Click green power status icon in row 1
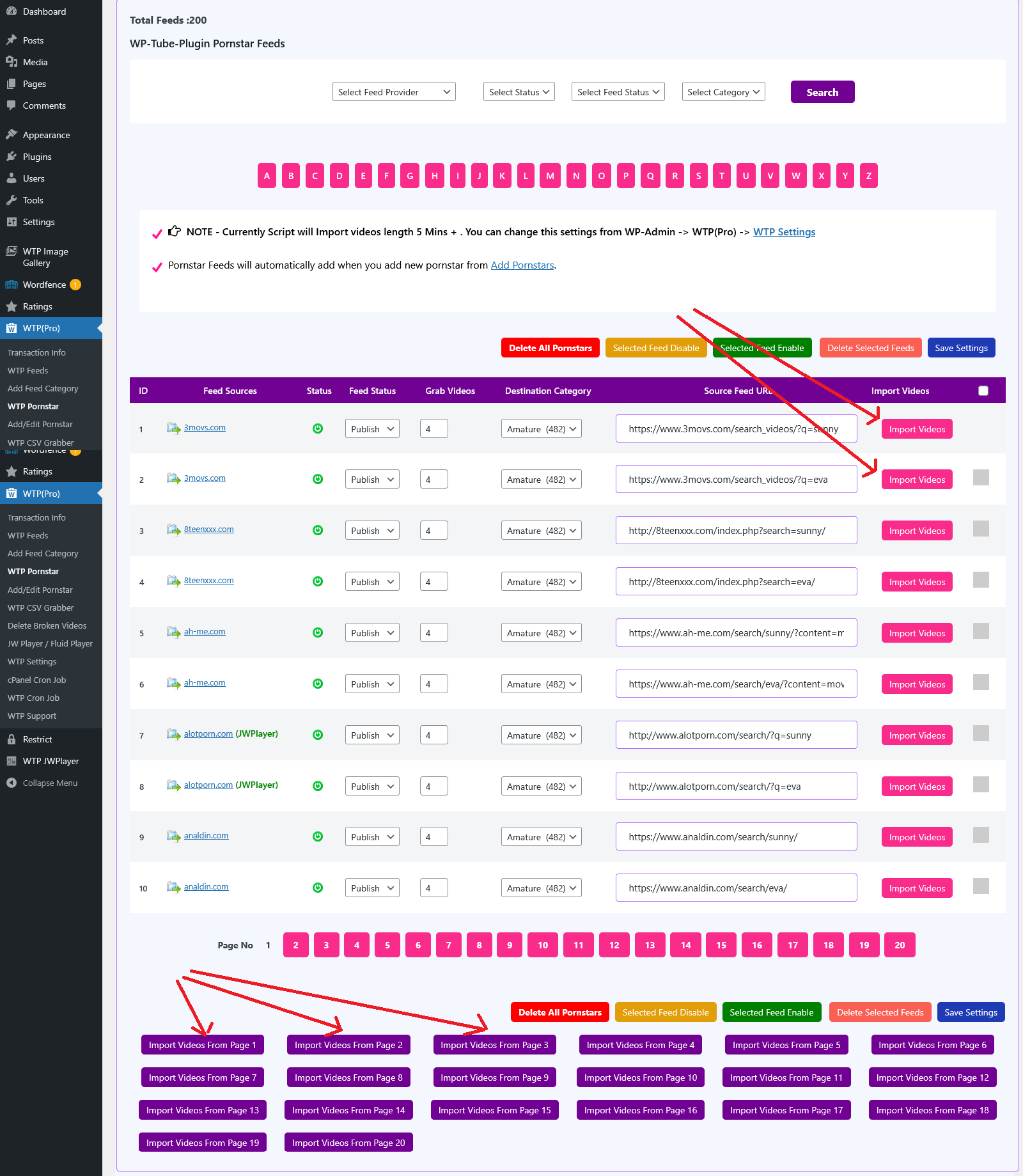Screen dimensions: 1023x1176 coord(318,428)
